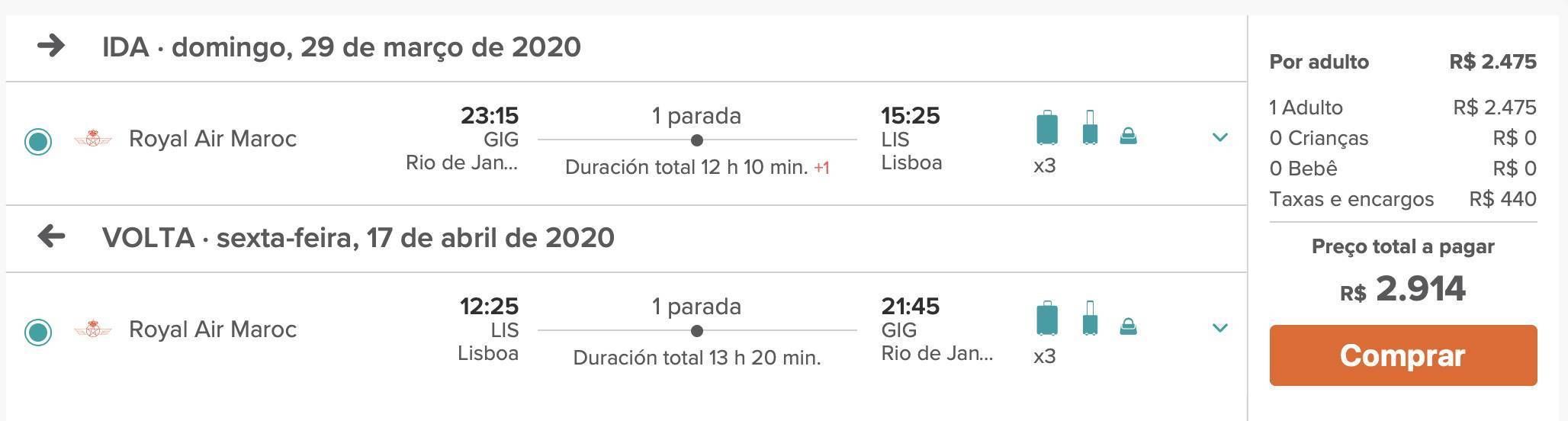Click the handbag icon on outbound flight
Screen dimensions: 1568x421
1128,136
